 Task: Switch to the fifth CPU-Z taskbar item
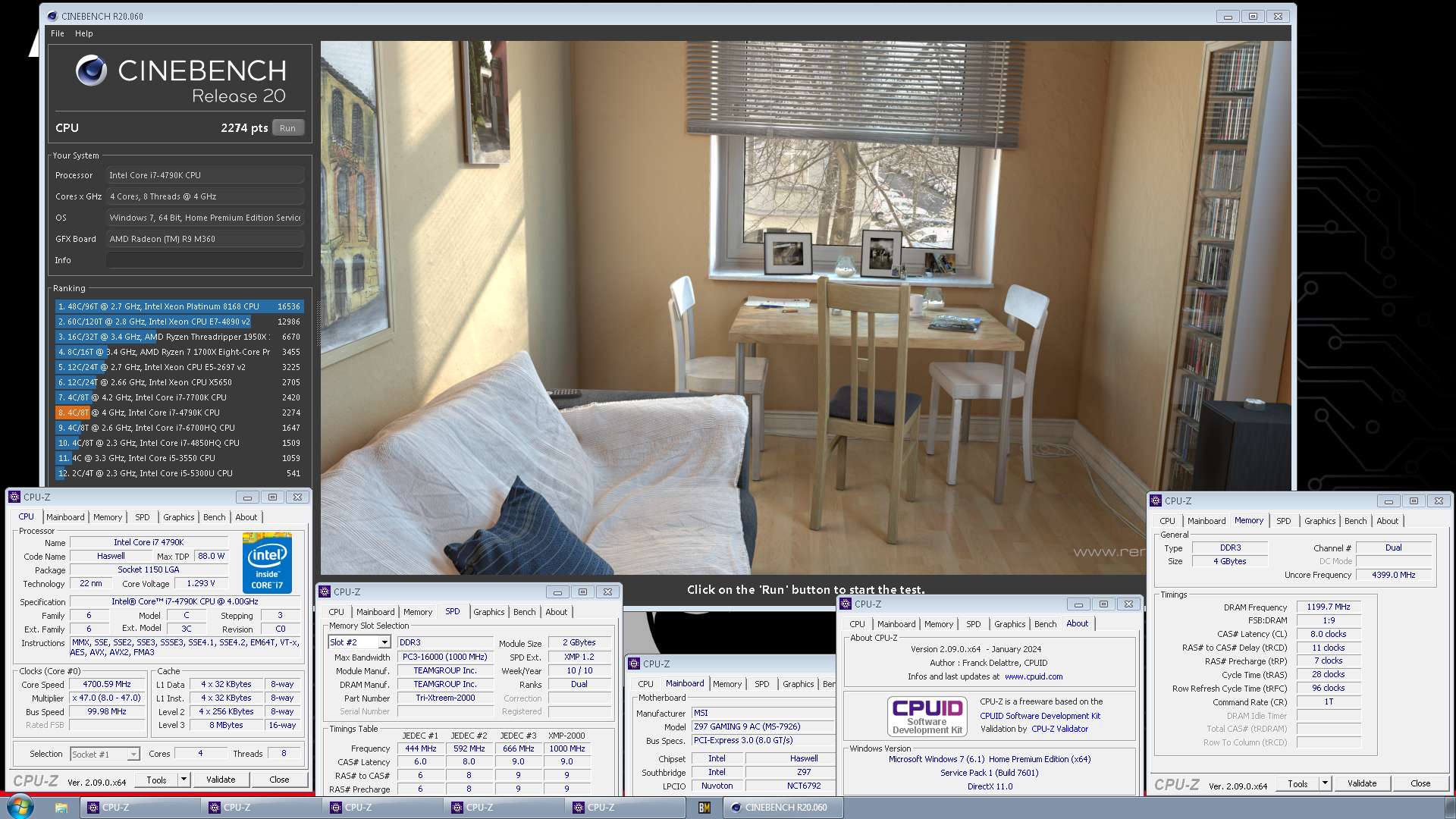(x=625, y=808)
